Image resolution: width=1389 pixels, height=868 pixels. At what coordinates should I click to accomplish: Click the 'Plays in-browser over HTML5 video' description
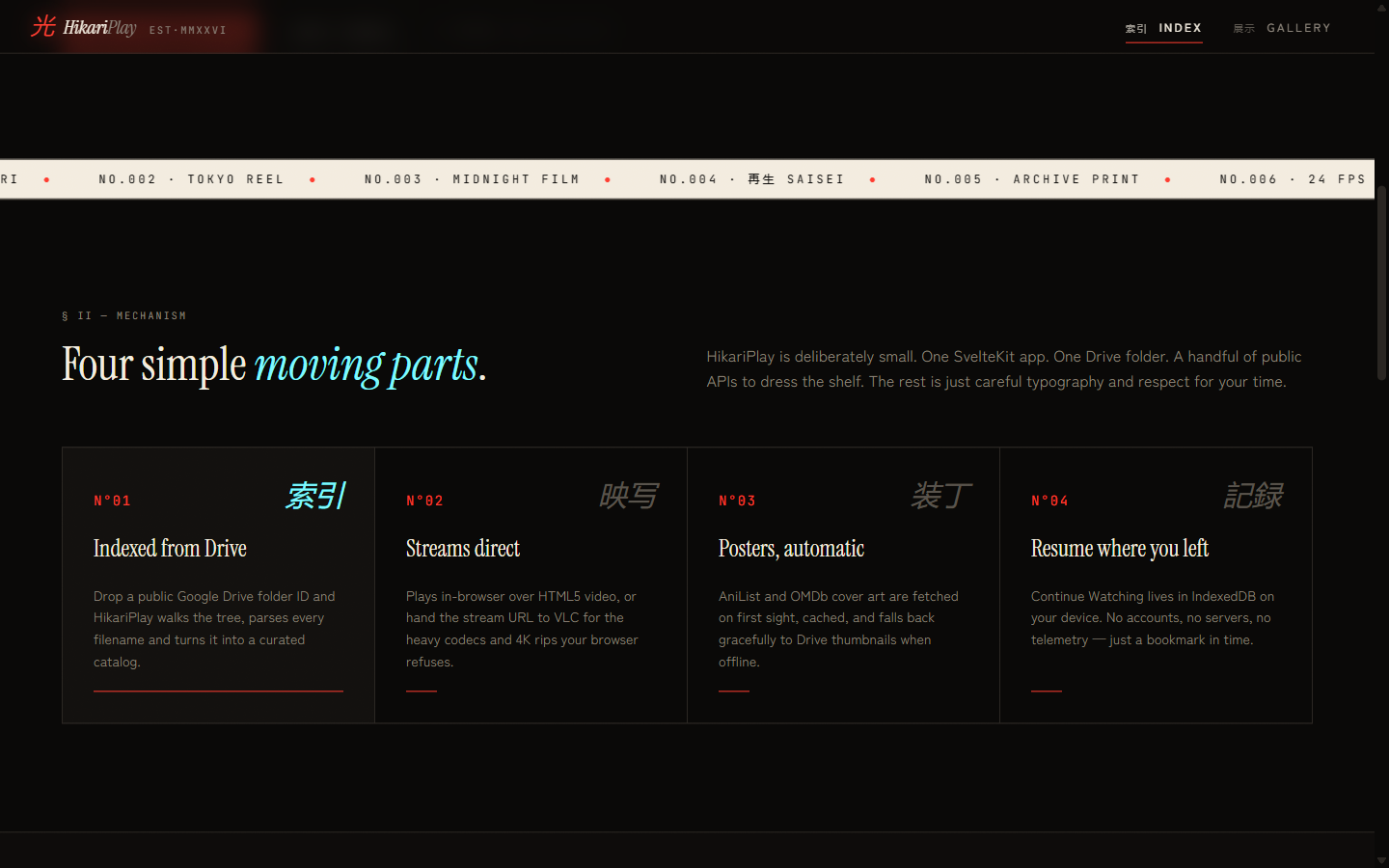pyautogui.click(x=523, y=629)
